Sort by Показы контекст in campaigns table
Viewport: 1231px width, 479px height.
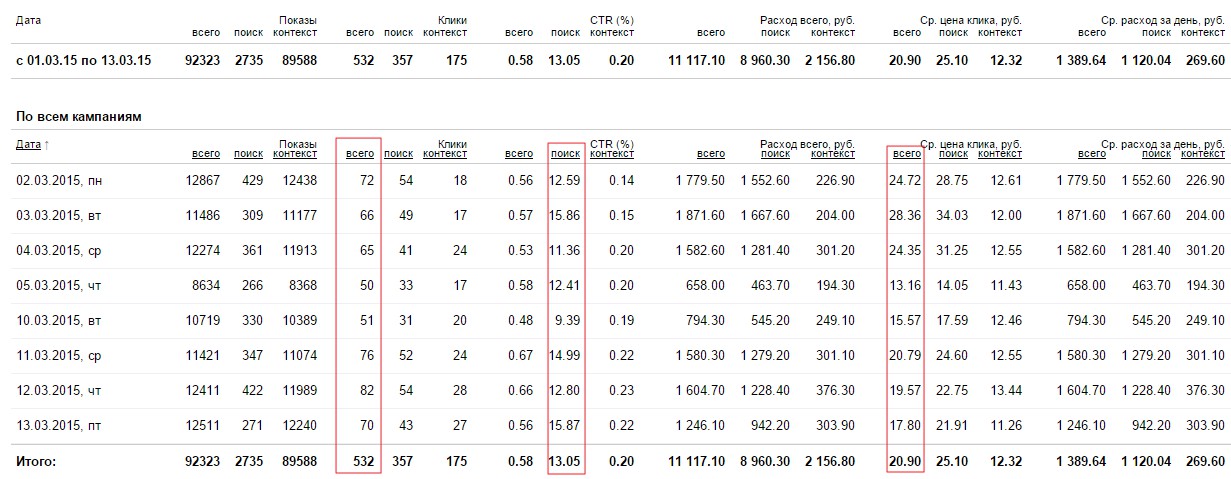(295, 154)
